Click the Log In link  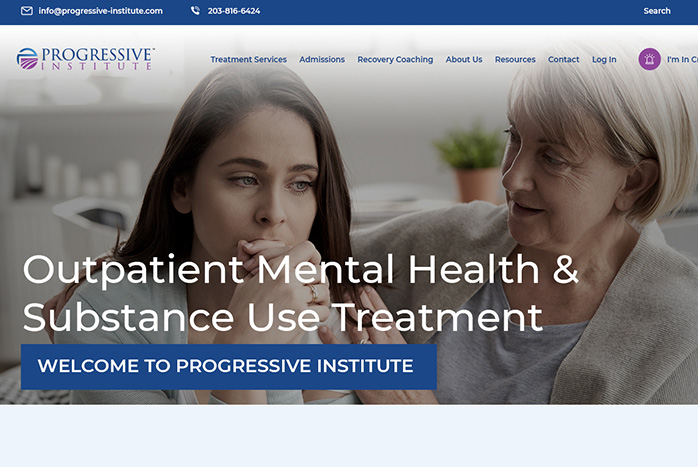[604, 59]
